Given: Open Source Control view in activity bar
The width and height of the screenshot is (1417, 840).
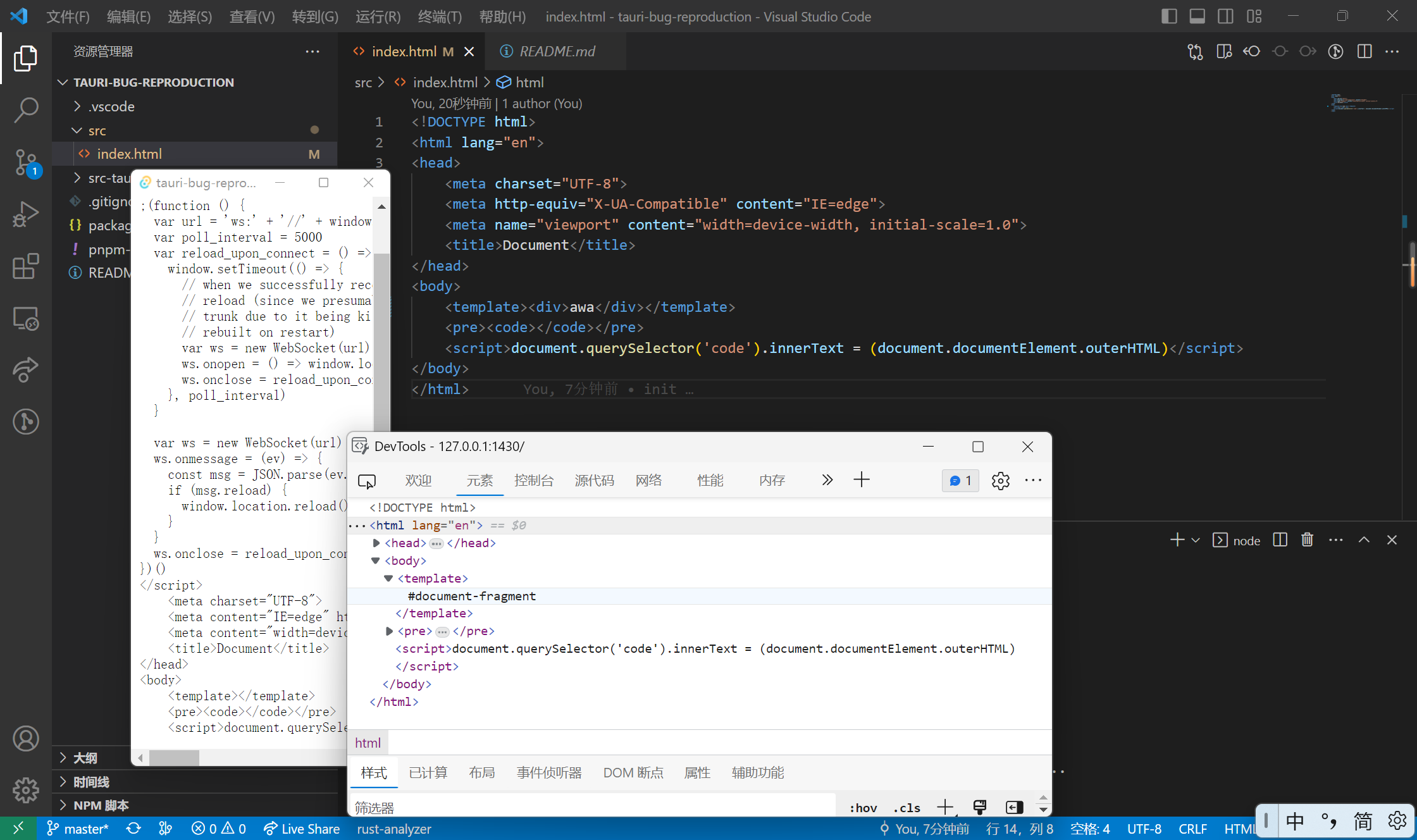Looking at the screenshot, I should pos(25,162).
